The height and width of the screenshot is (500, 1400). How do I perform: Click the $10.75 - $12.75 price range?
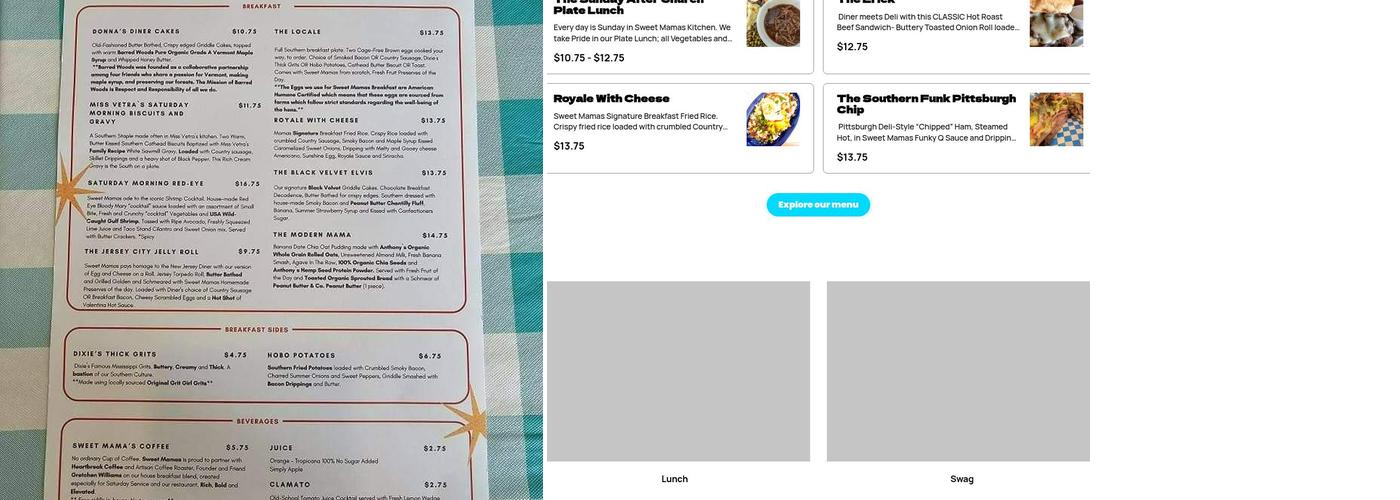tap(589, 58)
